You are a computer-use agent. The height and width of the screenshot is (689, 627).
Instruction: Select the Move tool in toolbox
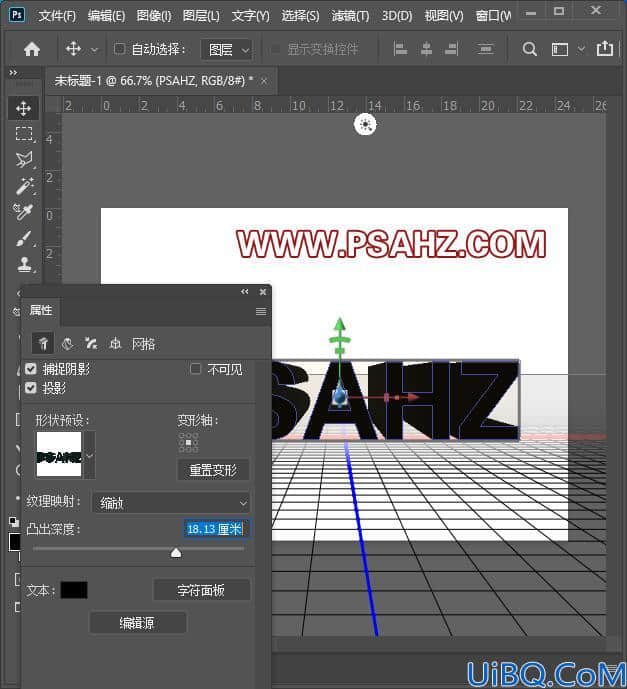[23, 108]
